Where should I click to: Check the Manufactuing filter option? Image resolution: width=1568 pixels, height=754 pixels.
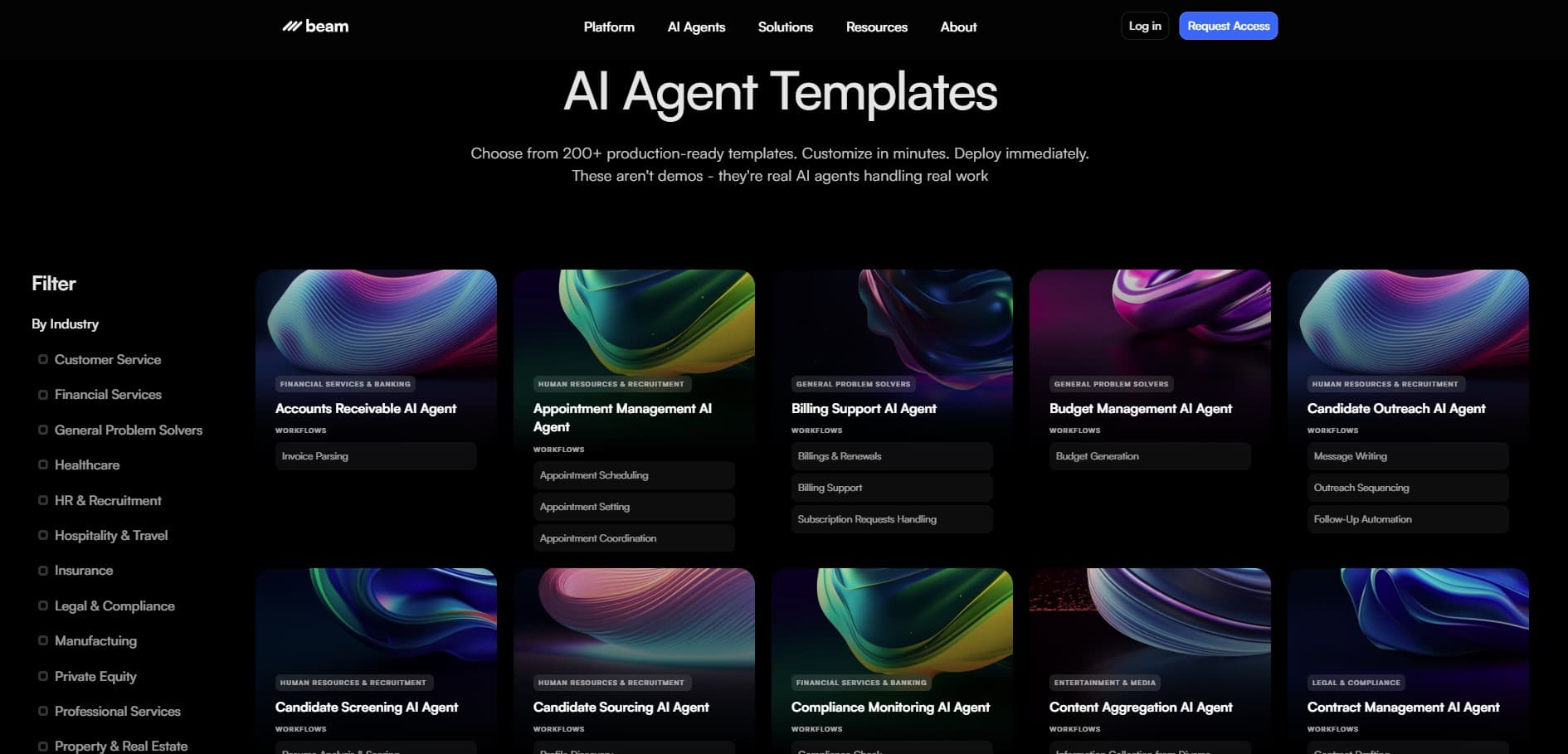coord(42,640)
